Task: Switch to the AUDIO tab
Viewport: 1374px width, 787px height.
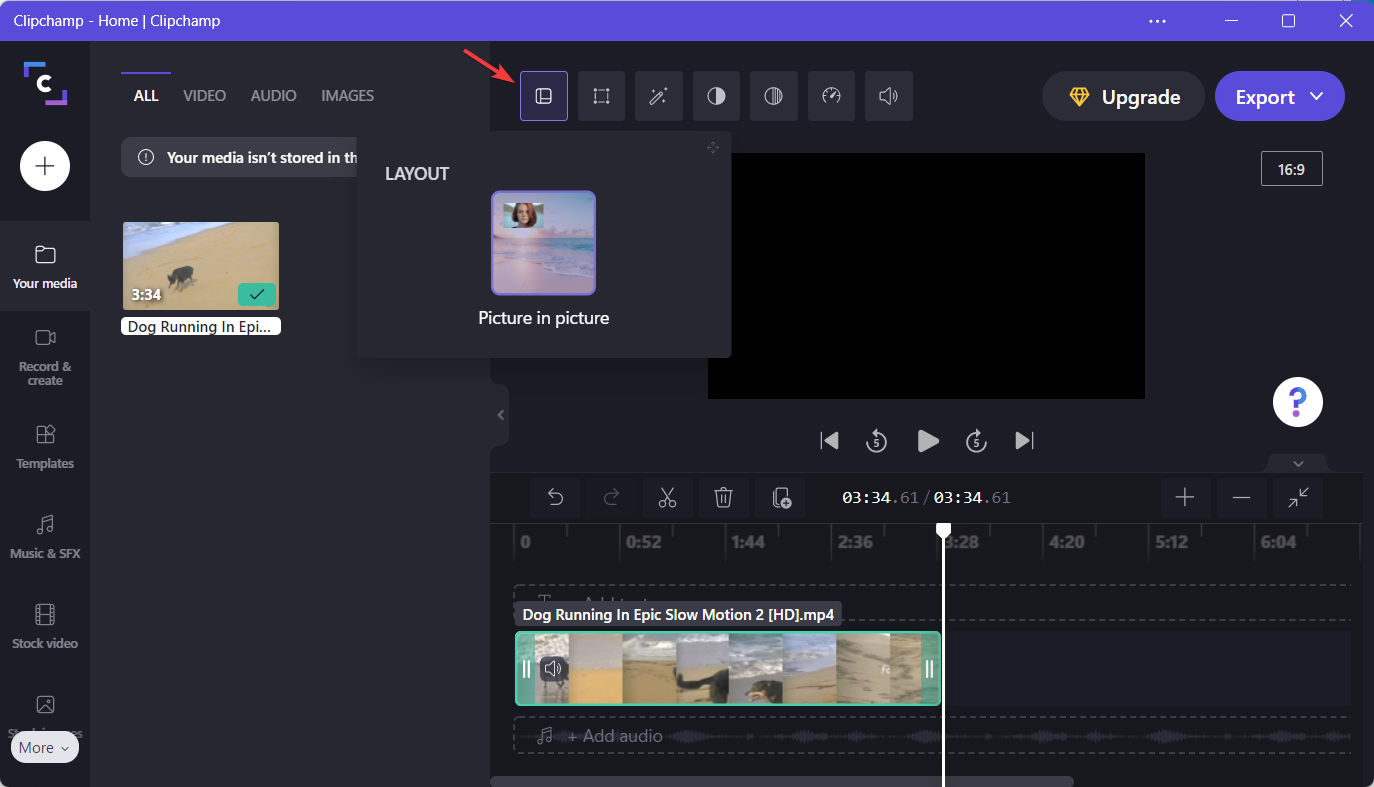Action: (273, 95)
